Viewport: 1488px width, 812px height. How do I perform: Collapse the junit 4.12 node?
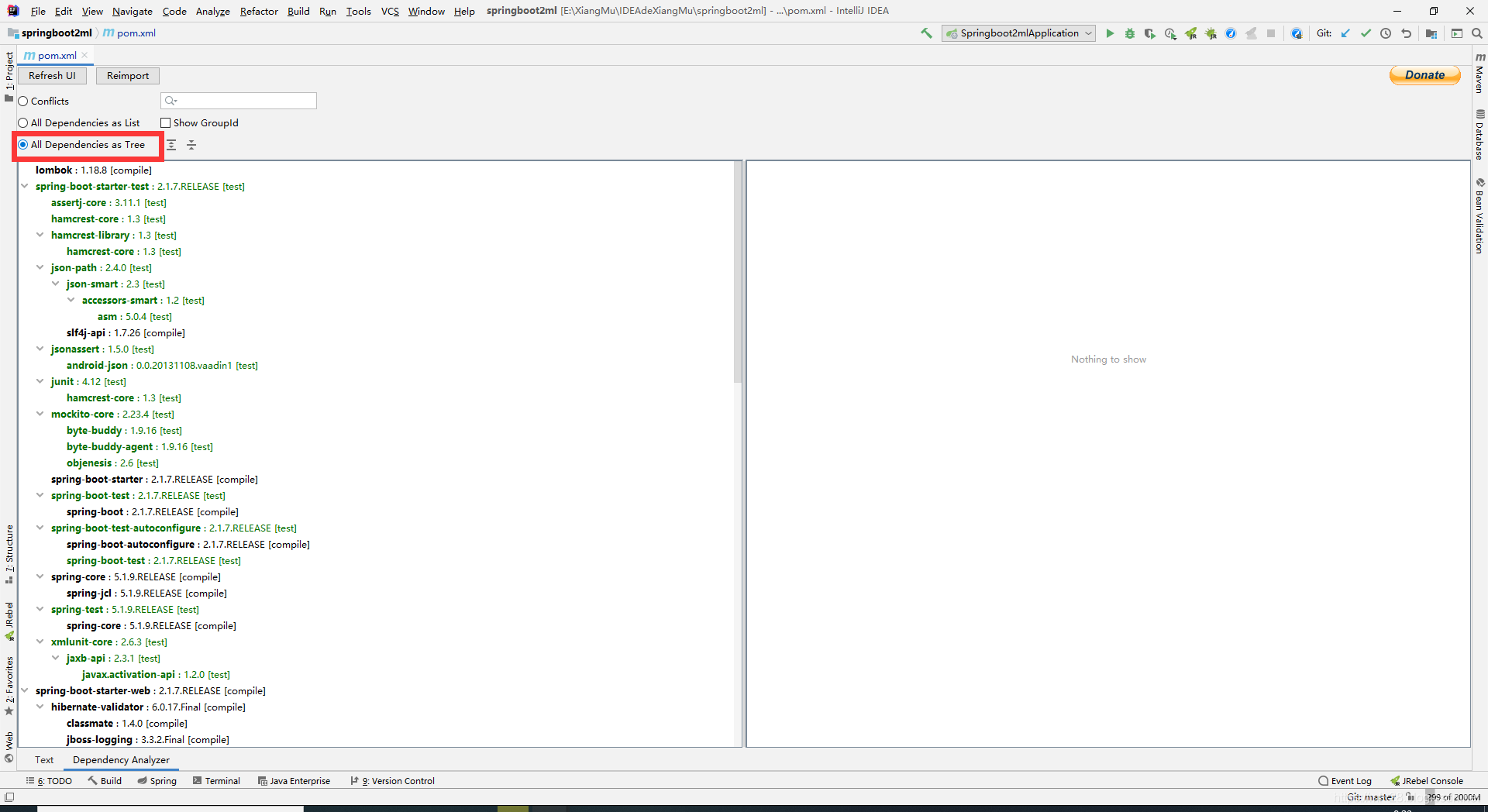click(40, 381)
